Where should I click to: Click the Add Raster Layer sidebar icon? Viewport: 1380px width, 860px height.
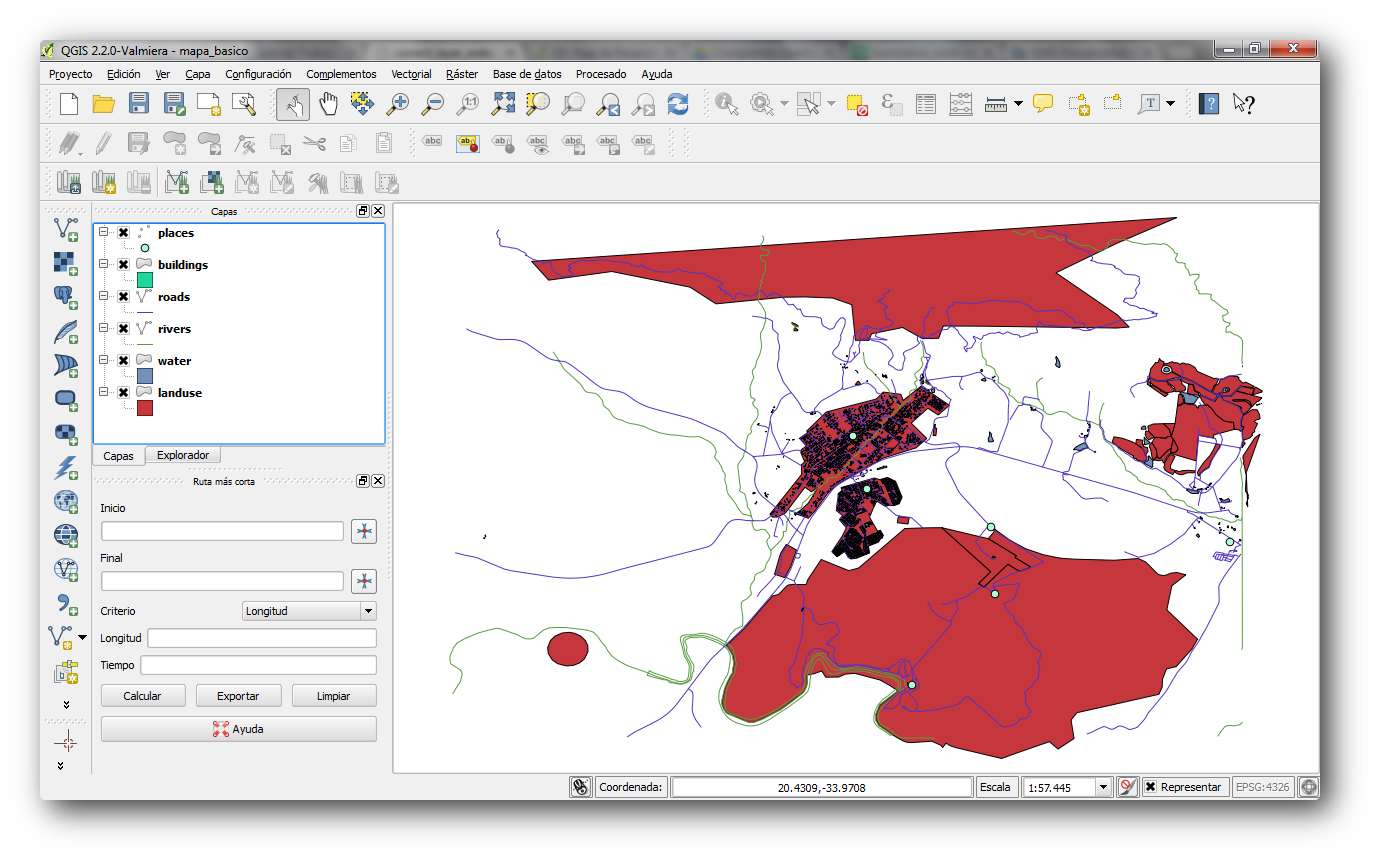click(66, 263)
